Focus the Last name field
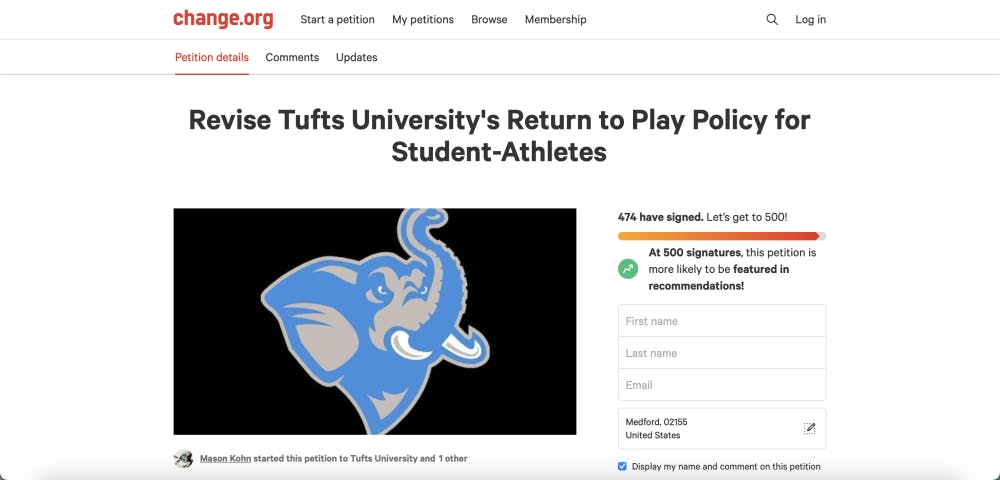Viewport: 1000px width, 480px height. pos(722,353)
